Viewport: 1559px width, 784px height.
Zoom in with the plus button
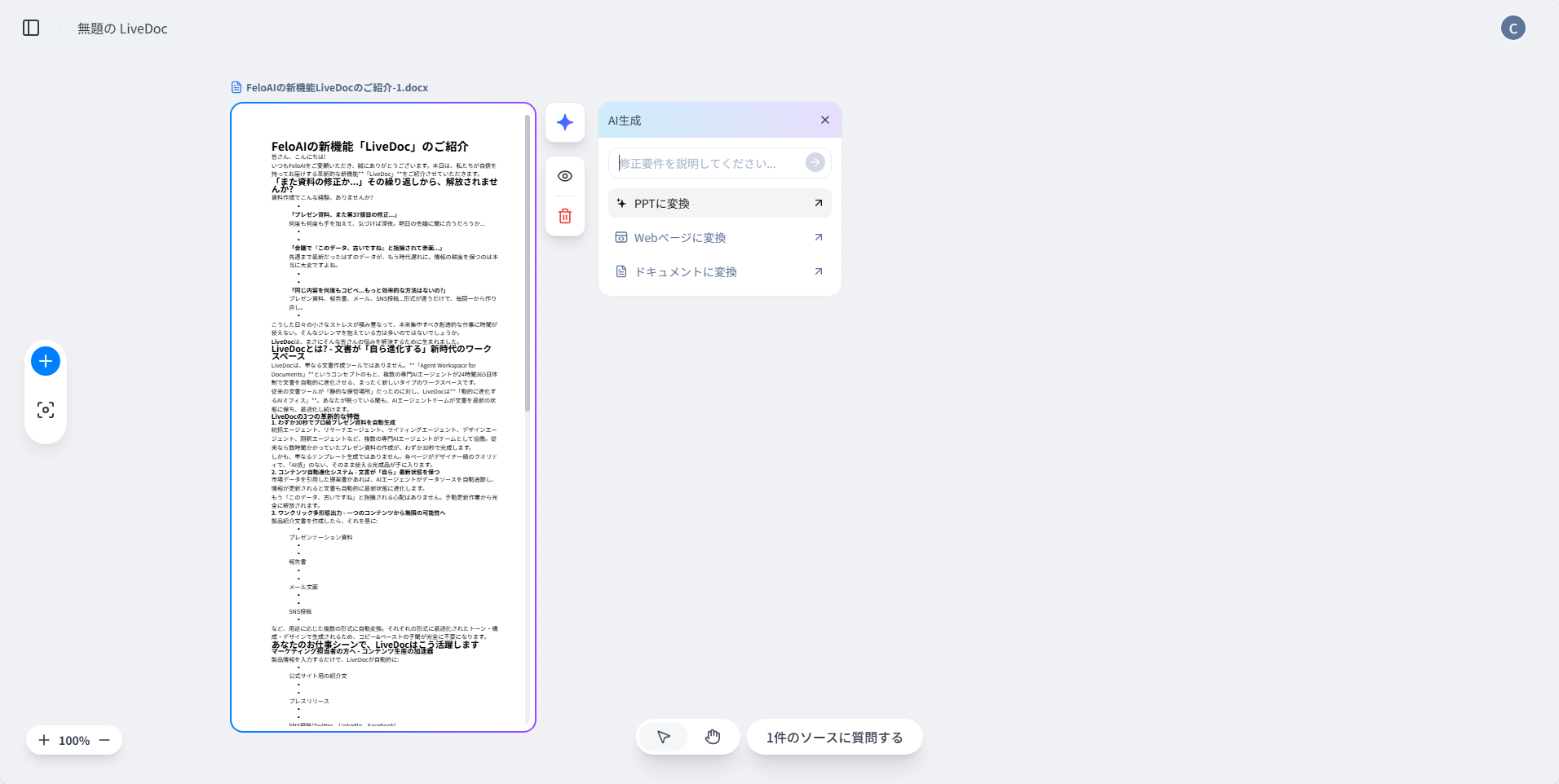(x=44, y=740)
